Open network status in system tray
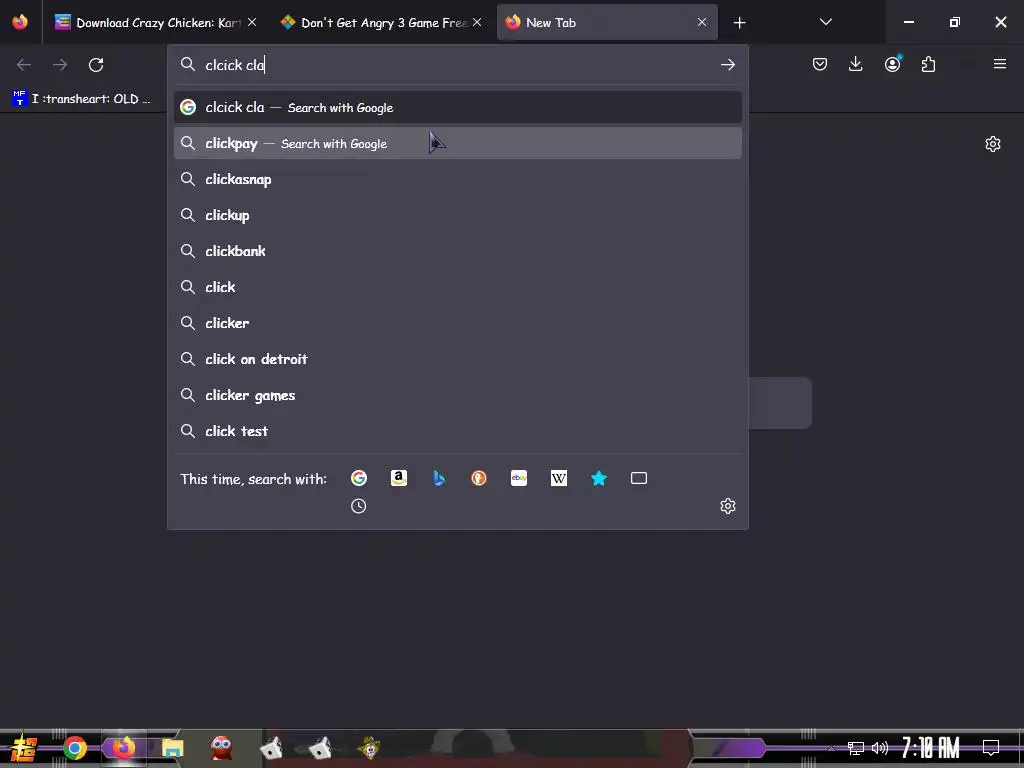Image resolution: width=1024 pixels, height=768 pixels. 855,748
